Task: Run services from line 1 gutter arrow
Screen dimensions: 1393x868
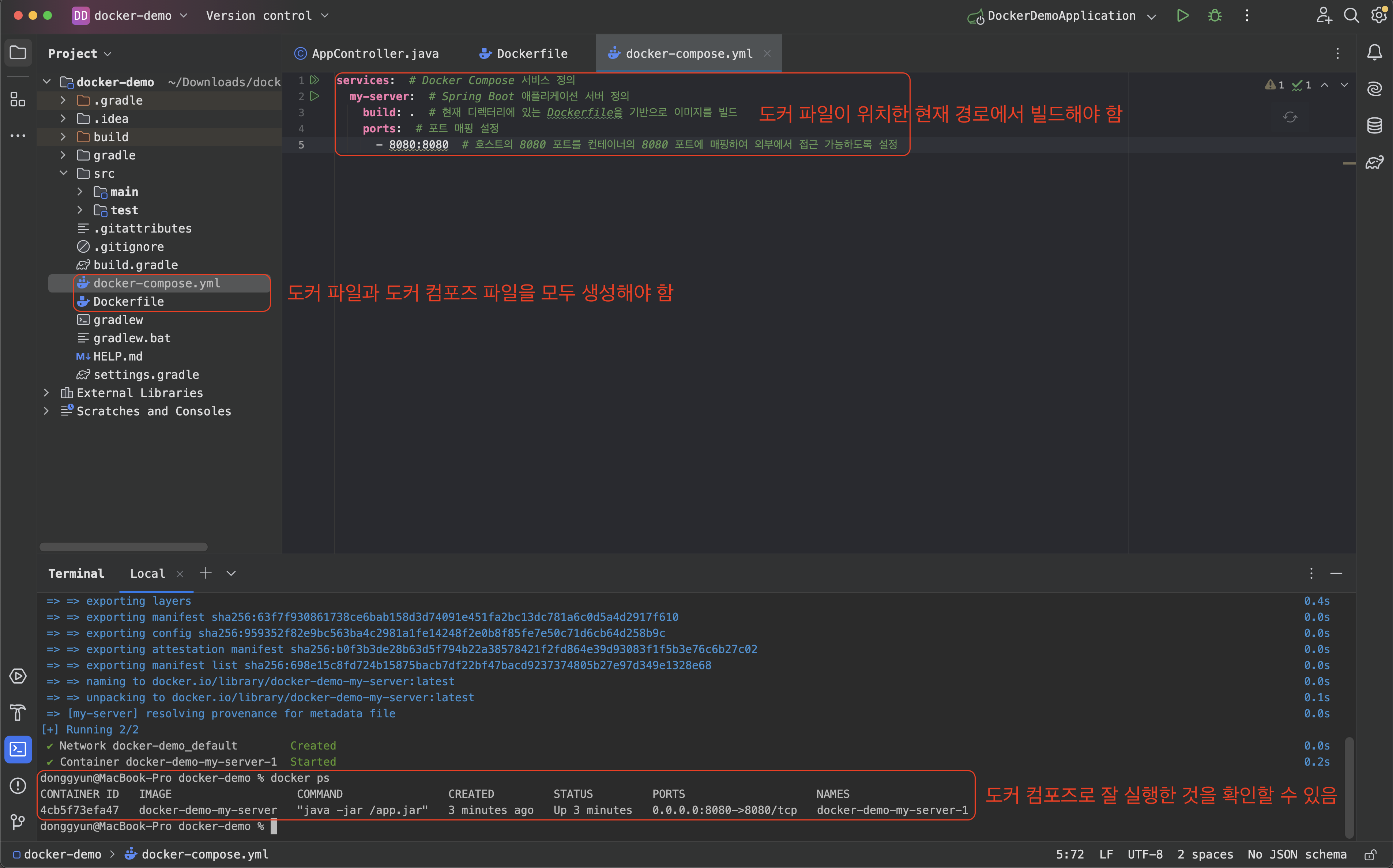Action: 315,80
